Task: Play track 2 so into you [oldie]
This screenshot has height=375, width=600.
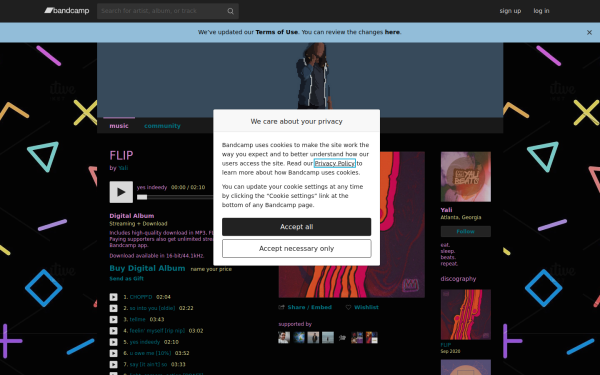Action: click(114, 308)
